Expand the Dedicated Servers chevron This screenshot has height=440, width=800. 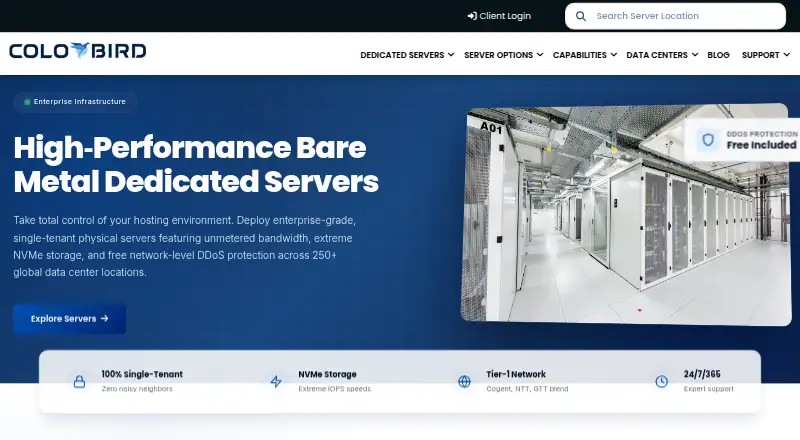[x=451, y=55]
